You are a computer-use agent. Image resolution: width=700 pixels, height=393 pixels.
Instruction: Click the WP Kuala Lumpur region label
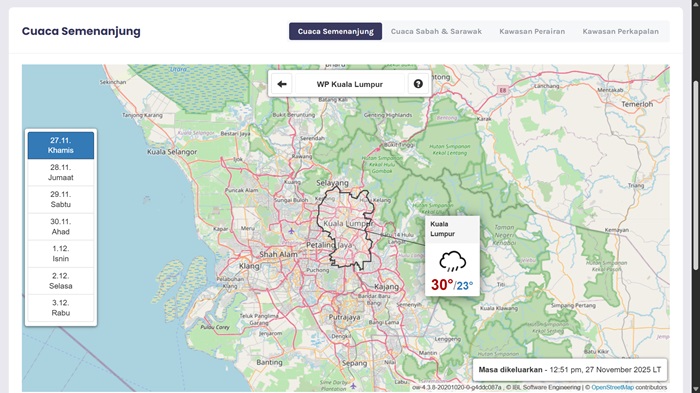click(350, 84)
